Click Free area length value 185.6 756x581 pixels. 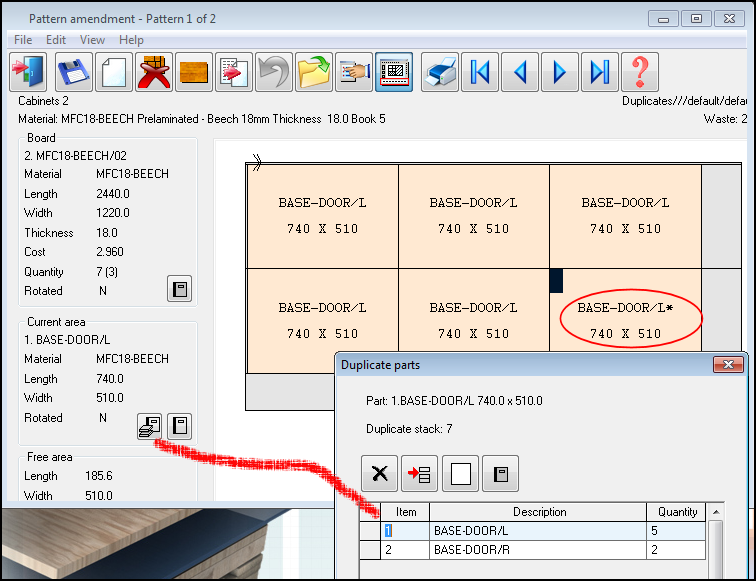coord(99,476)
